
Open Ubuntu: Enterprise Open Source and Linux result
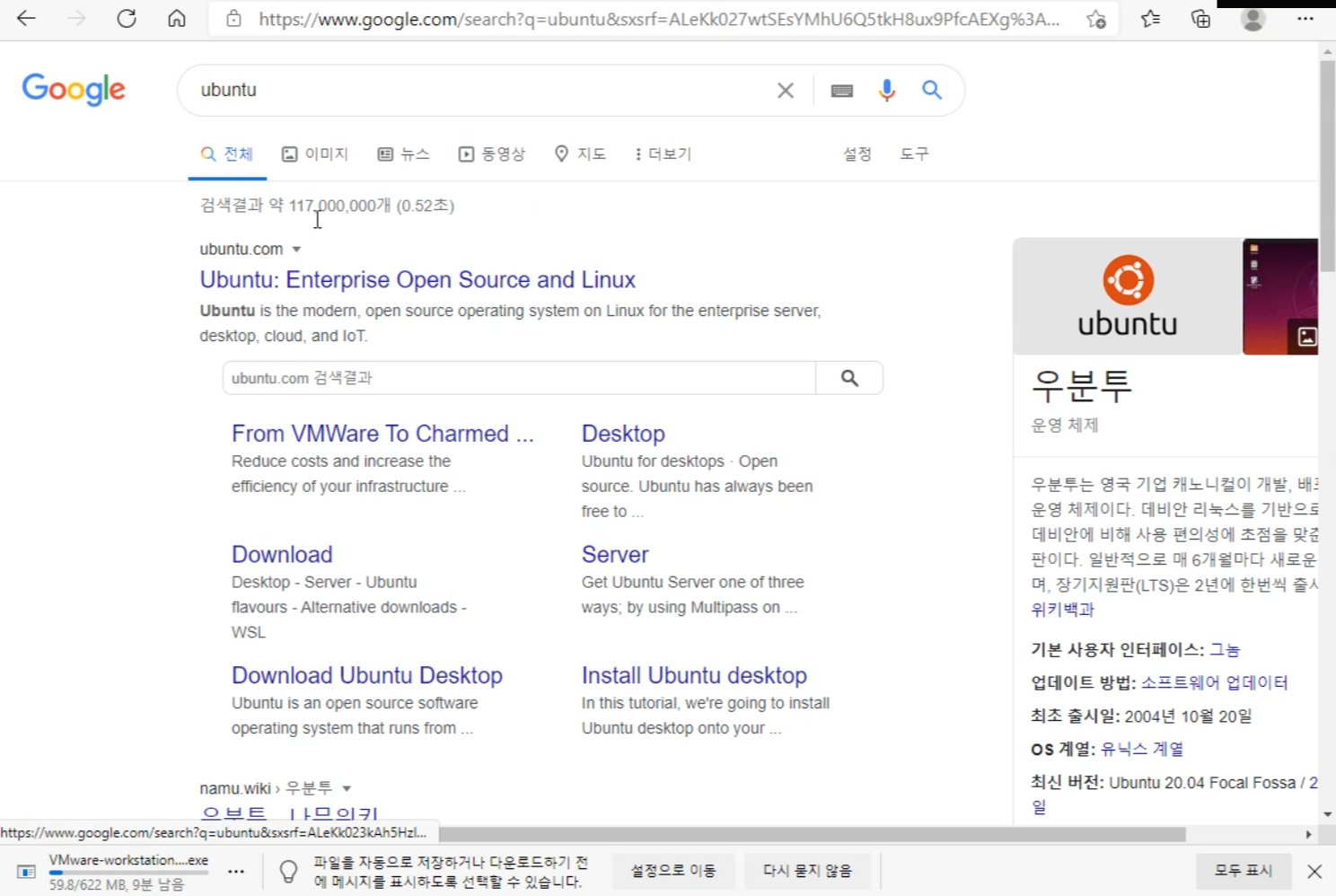(x=417, y=280)
